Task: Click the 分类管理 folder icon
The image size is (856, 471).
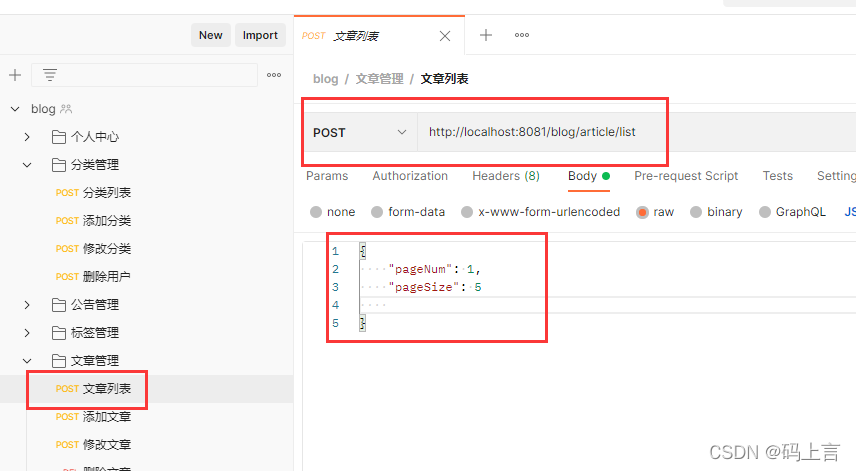Action: (58, 165)
